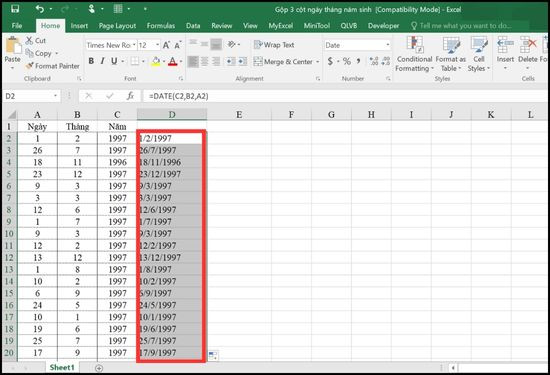Open Underline style dropdown arrow

point(122,61)
